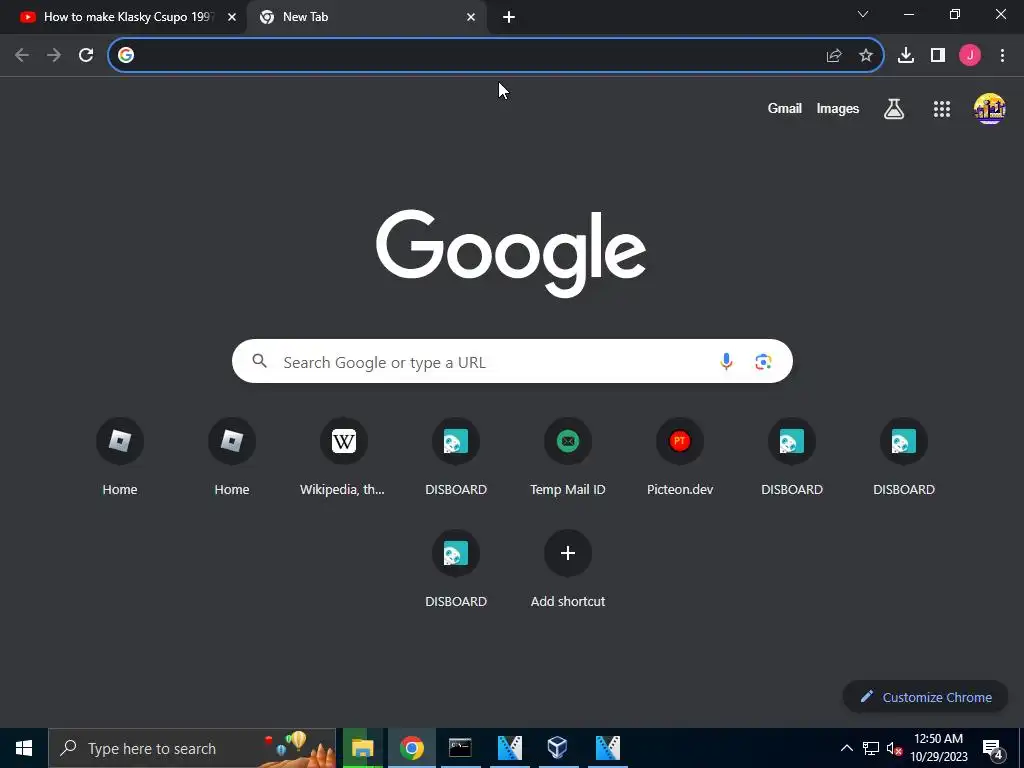
Task: Open Chrome three-dot menu
Action: tap(1002, 56)
